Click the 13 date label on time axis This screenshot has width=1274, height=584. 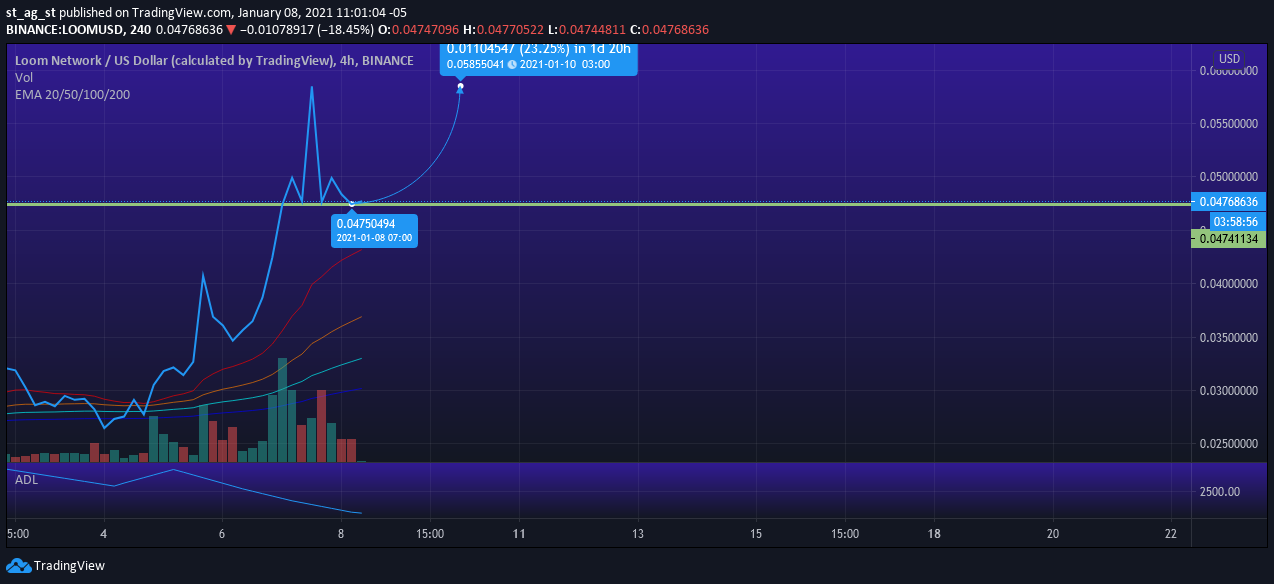click(637, 534)
